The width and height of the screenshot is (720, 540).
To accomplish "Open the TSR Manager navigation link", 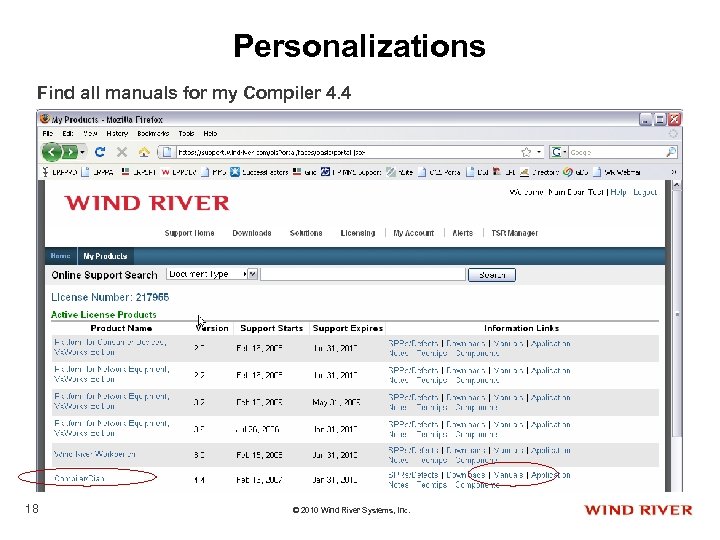I will (x=514, y=233).
